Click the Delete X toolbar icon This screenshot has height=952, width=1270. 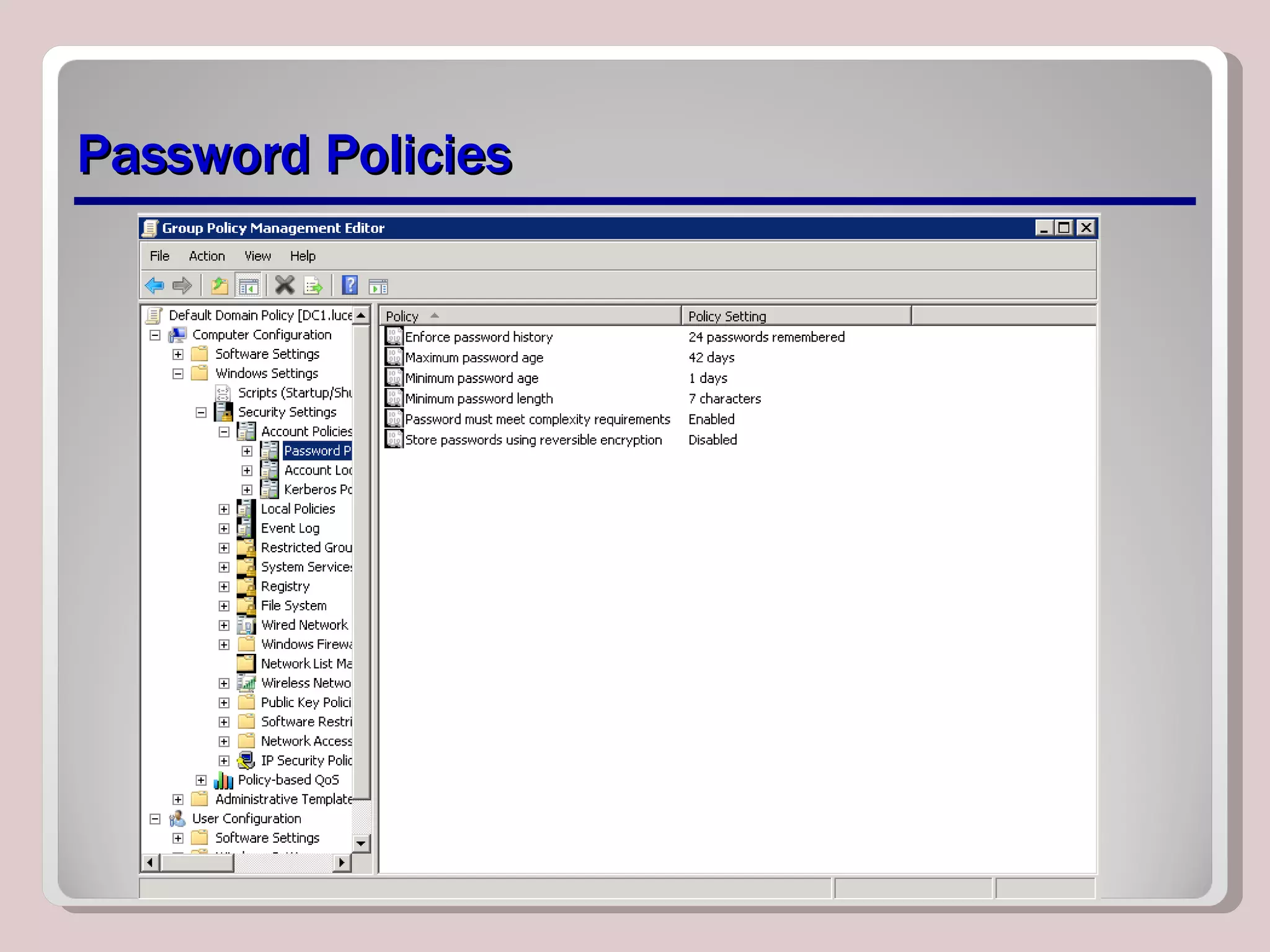point(285,285)
